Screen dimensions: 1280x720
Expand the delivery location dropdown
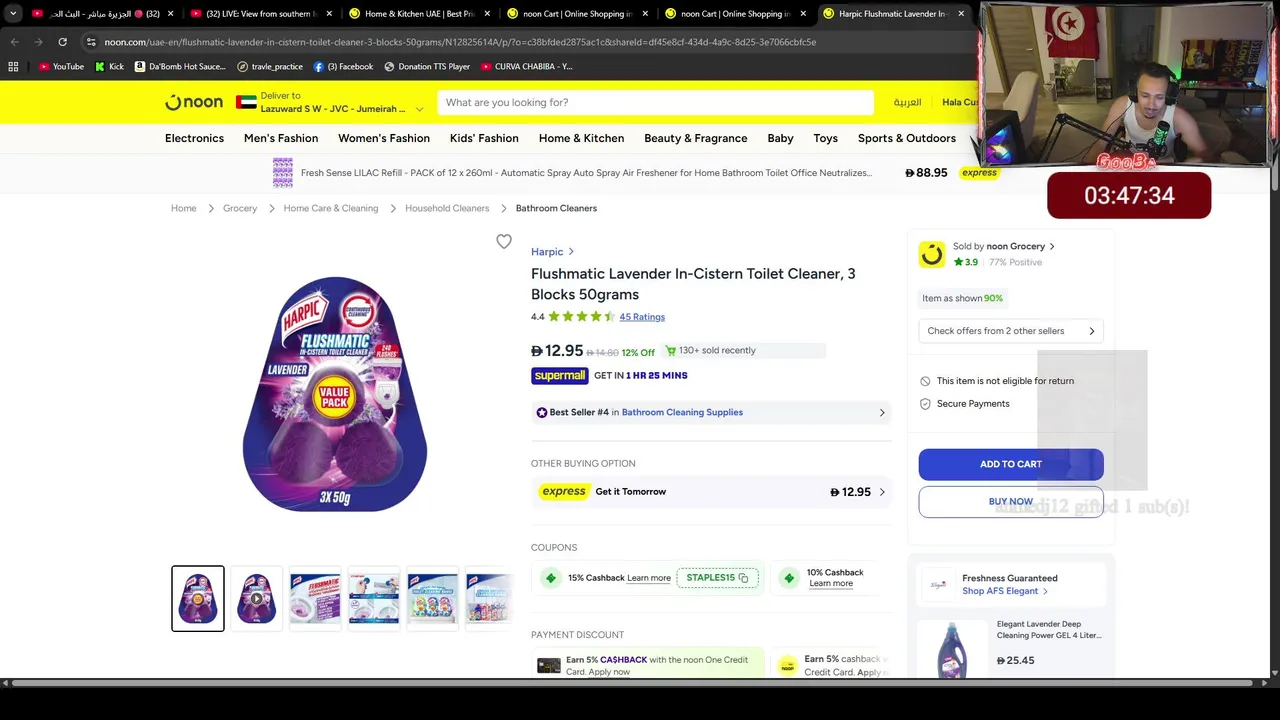419,109
